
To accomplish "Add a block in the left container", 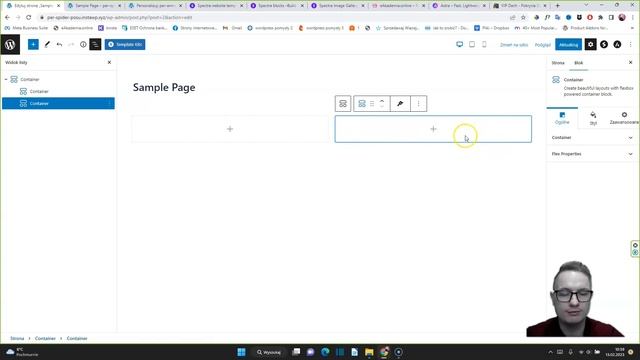I will (x=230, y=129).
